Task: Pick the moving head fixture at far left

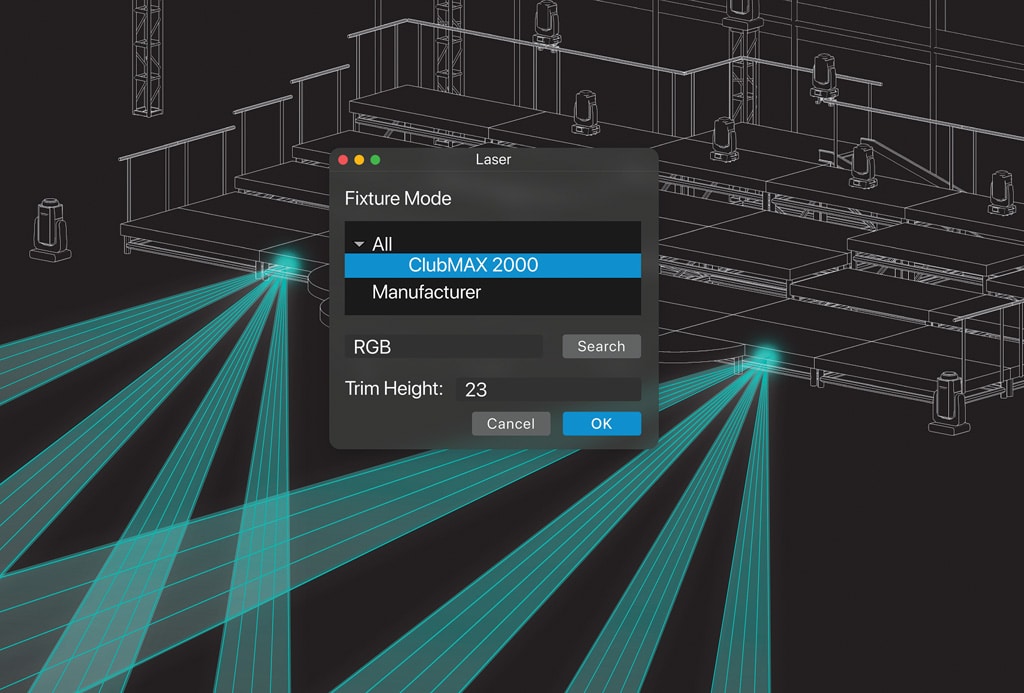Action: 48,229
